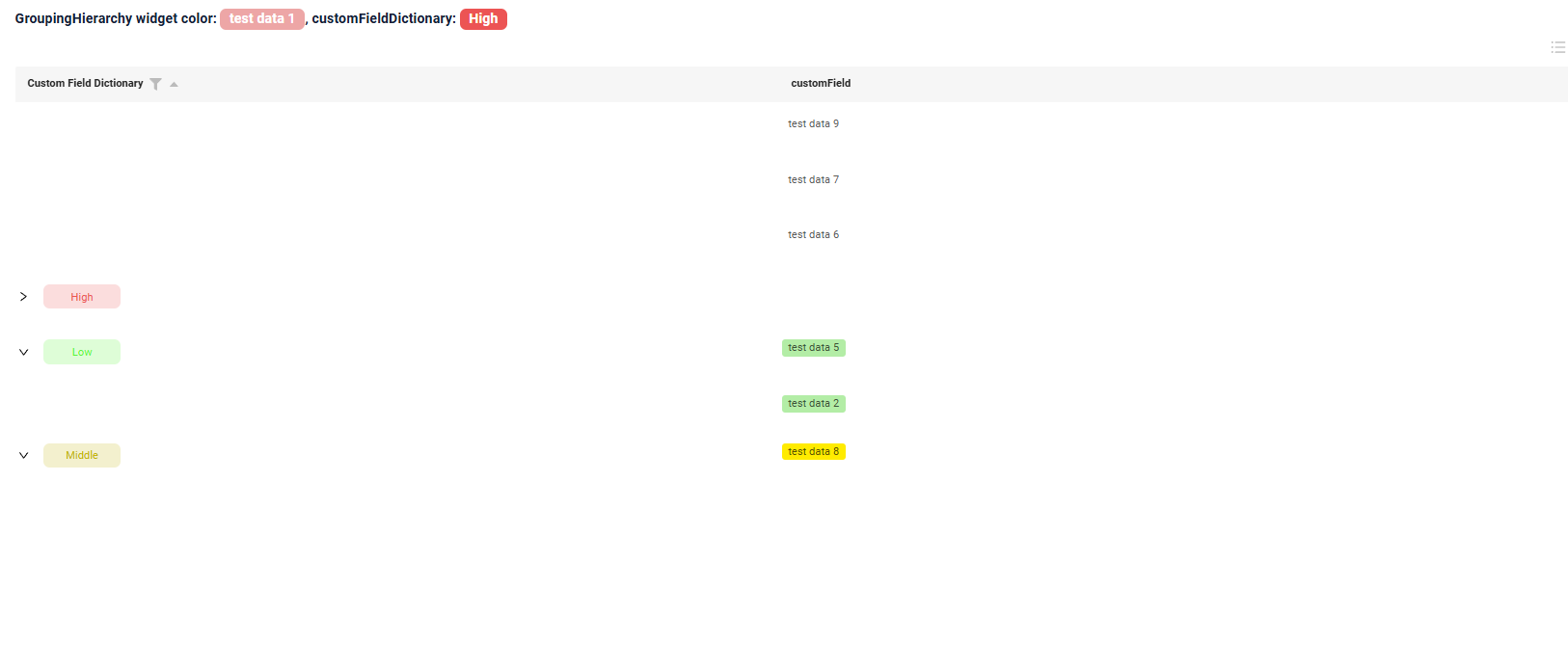The height and width of the screenshot is (669, 1568).
Task: Click the Low tag in the table
Action: [x=82, y=352]
